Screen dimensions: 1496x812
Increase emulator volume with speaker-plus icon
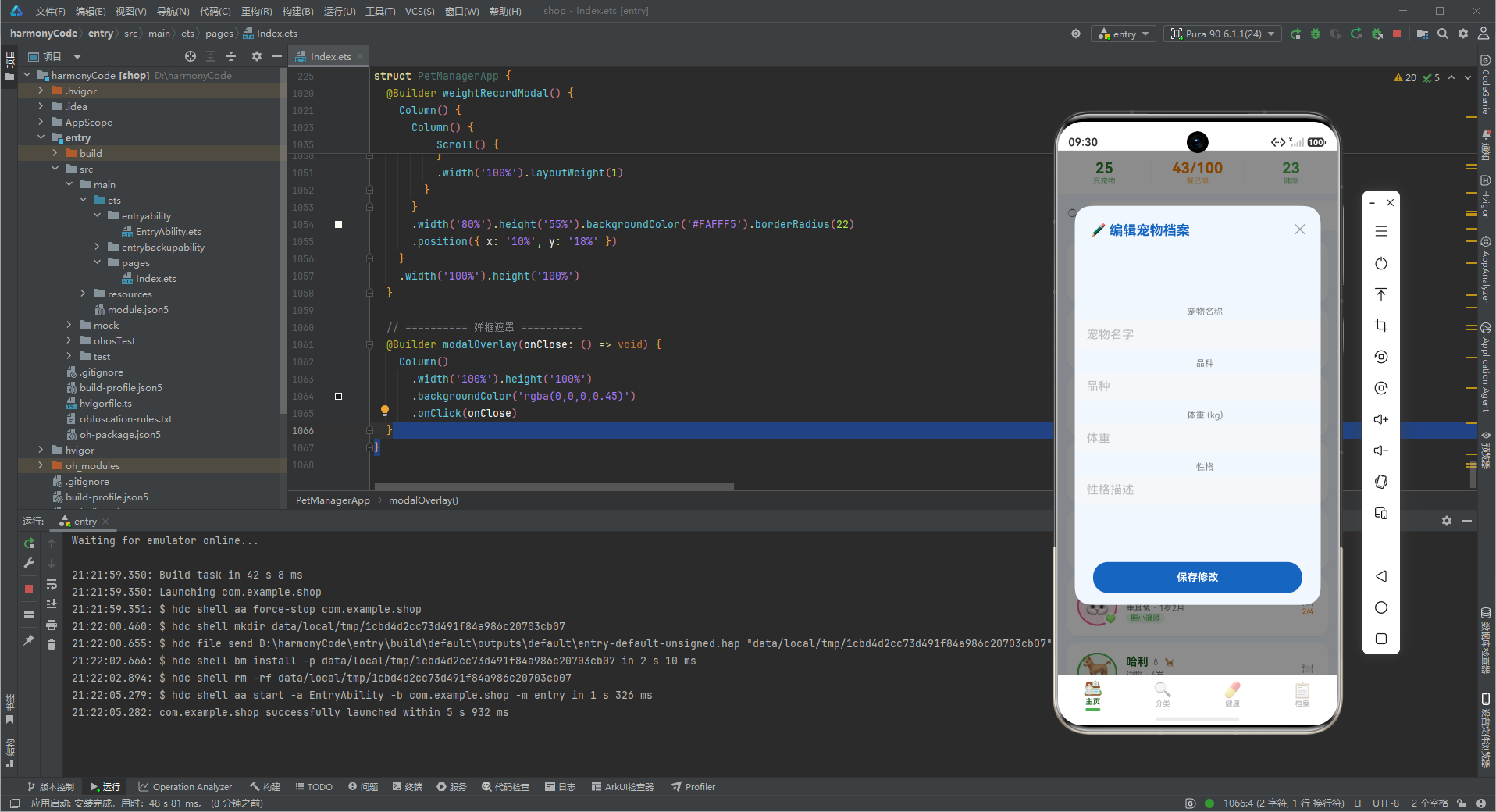tap(1380, 419)
